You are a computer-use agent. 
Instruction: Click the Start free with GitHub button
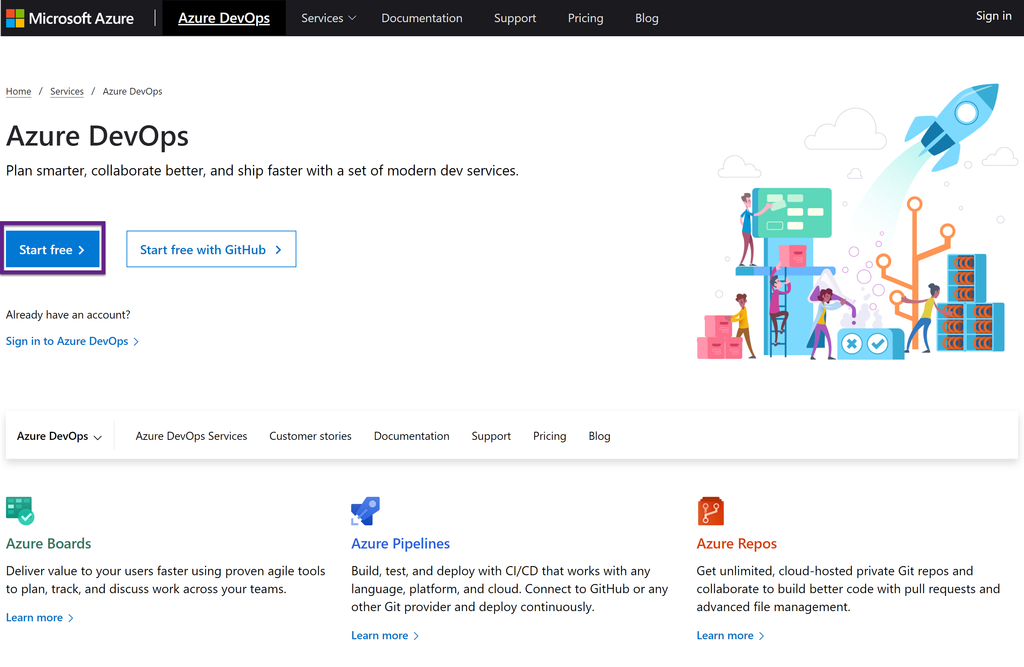pos(211,249)
